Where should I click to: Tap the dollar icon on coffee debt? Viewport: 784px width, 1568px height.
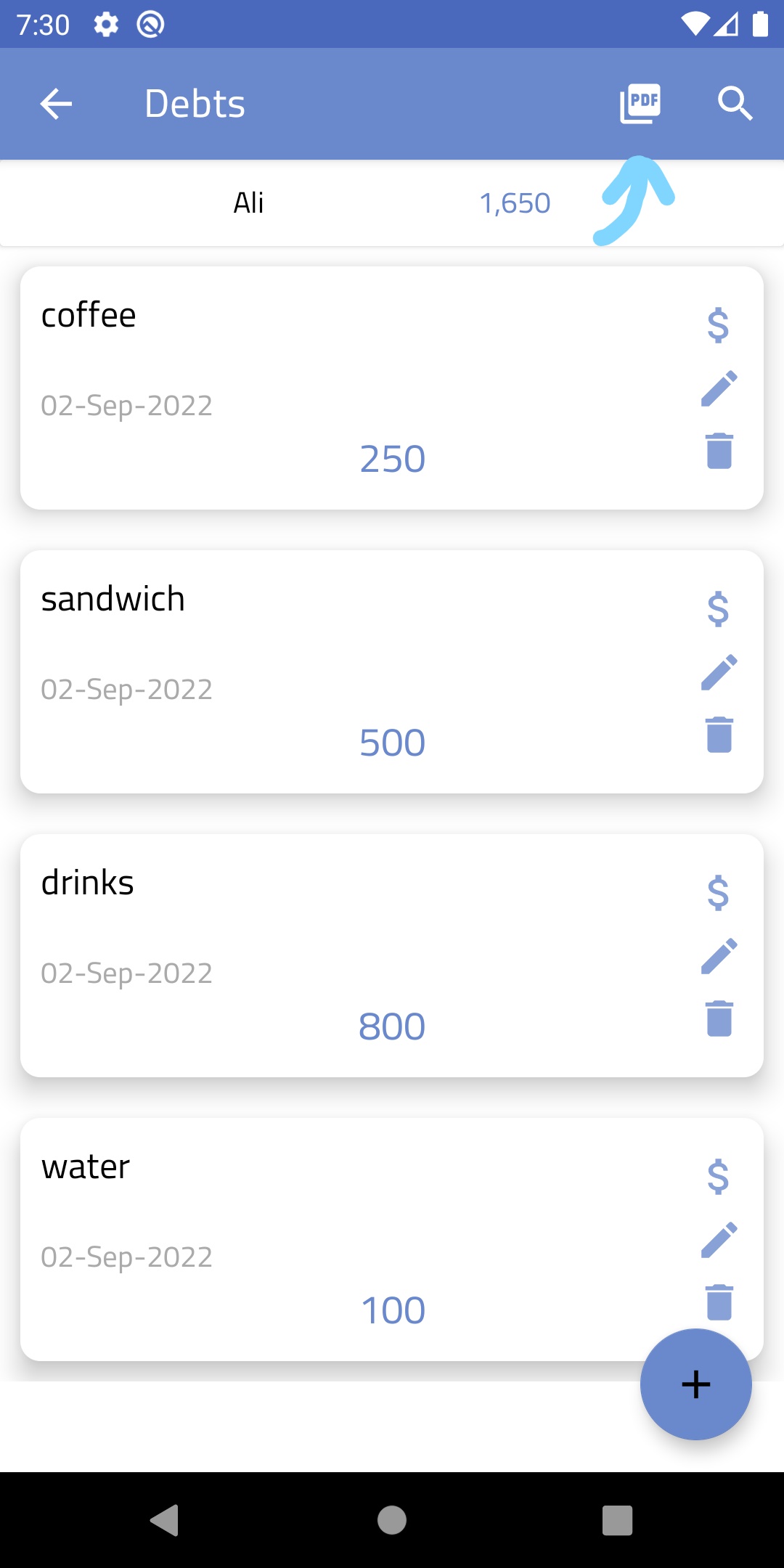click(x=718, y=324)
